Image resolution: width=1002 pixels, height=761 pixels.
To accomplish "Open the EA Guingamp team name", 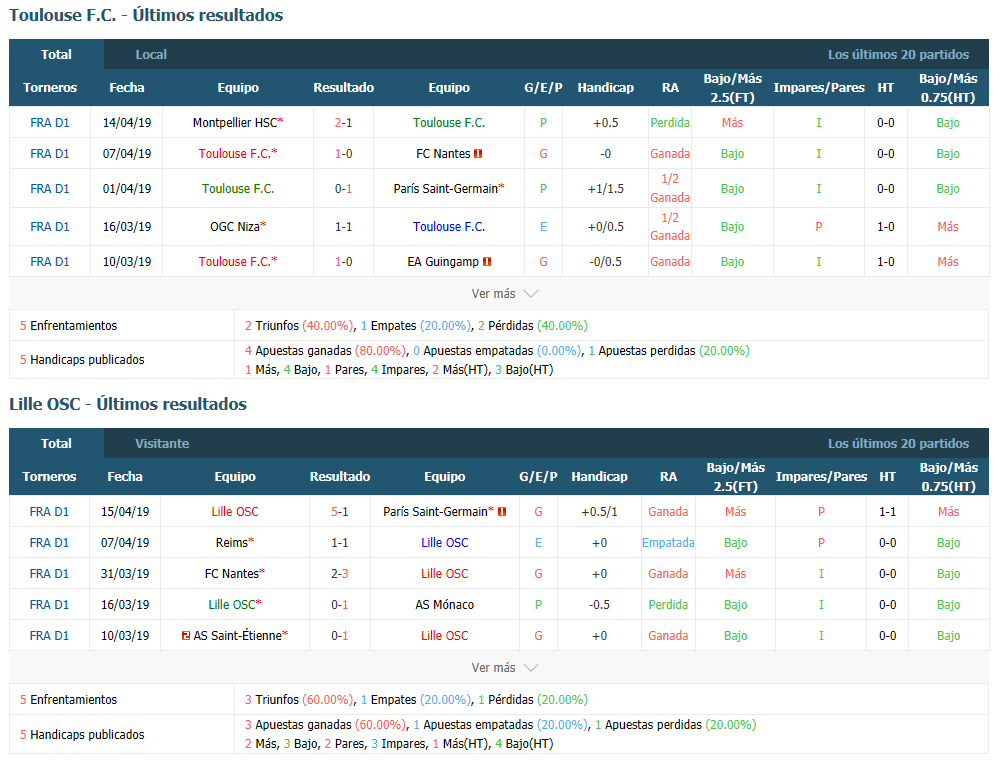I will pos(443,262).
